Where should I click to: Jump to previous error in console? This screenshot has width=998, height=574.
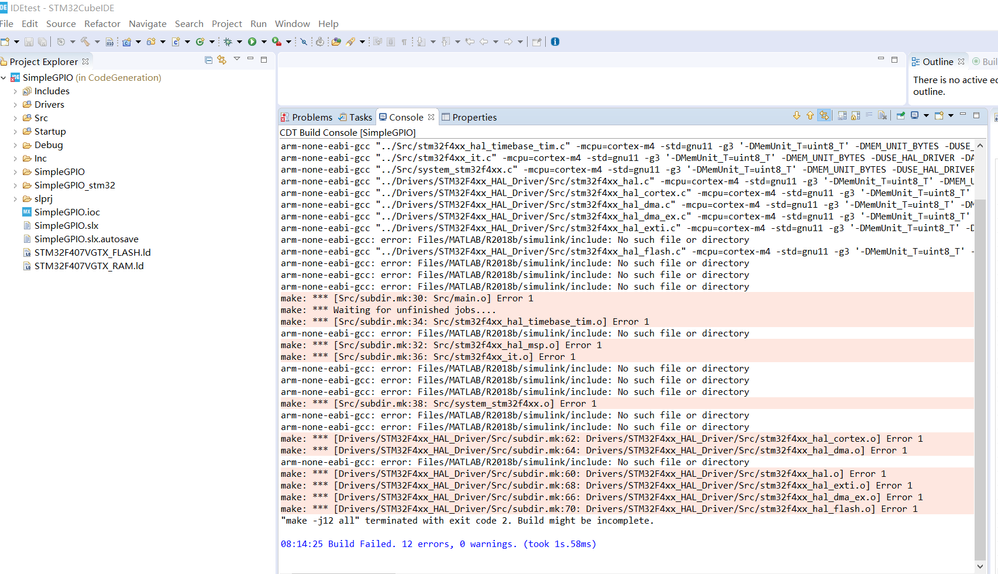(x=810, y=116)
